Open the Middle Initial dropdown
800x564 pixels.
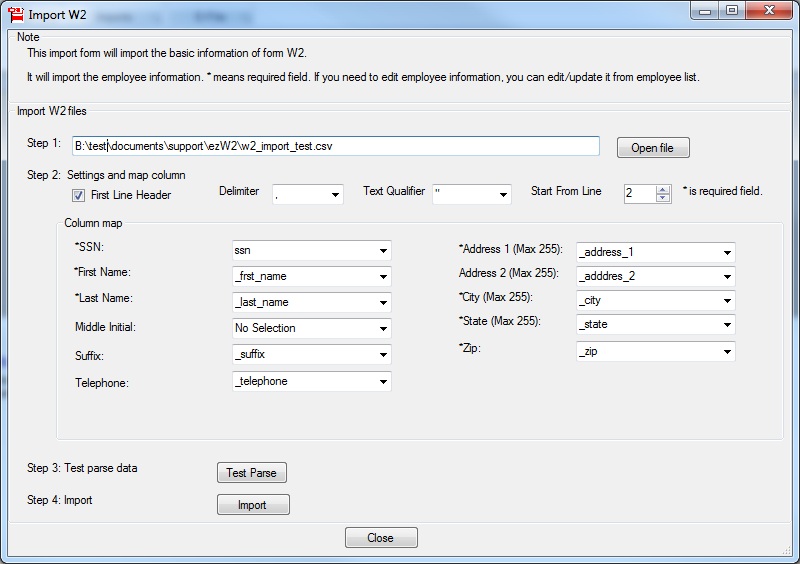383,328
